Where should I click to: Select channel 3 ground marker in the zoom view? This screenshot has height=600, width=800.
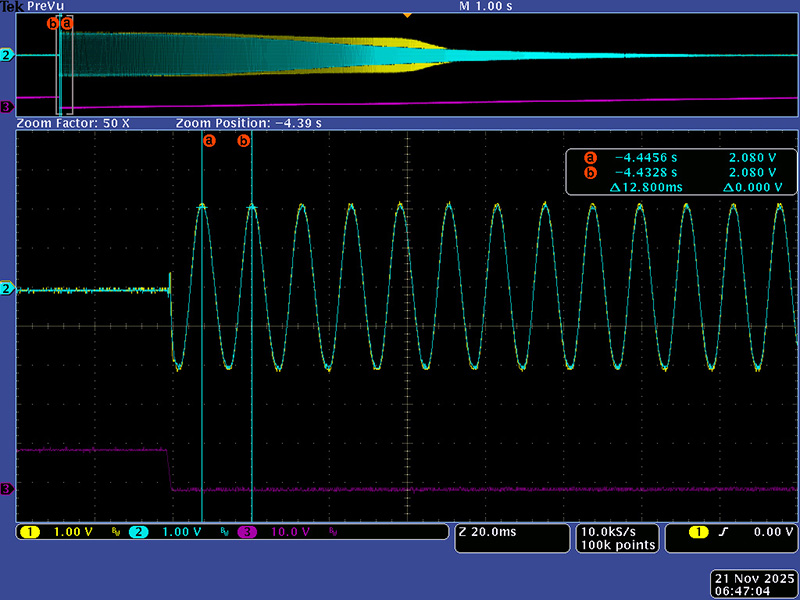coord(9,488)
